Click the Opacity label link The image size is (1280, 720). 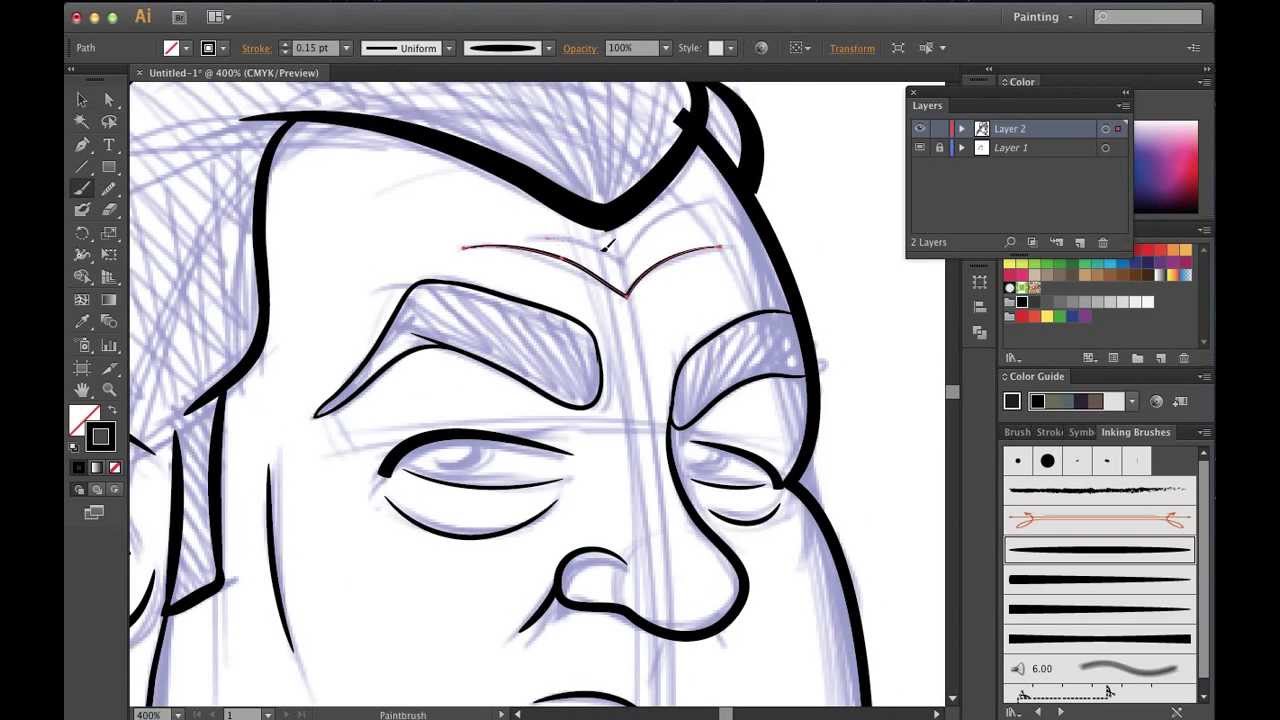click(x=580, y=48)
